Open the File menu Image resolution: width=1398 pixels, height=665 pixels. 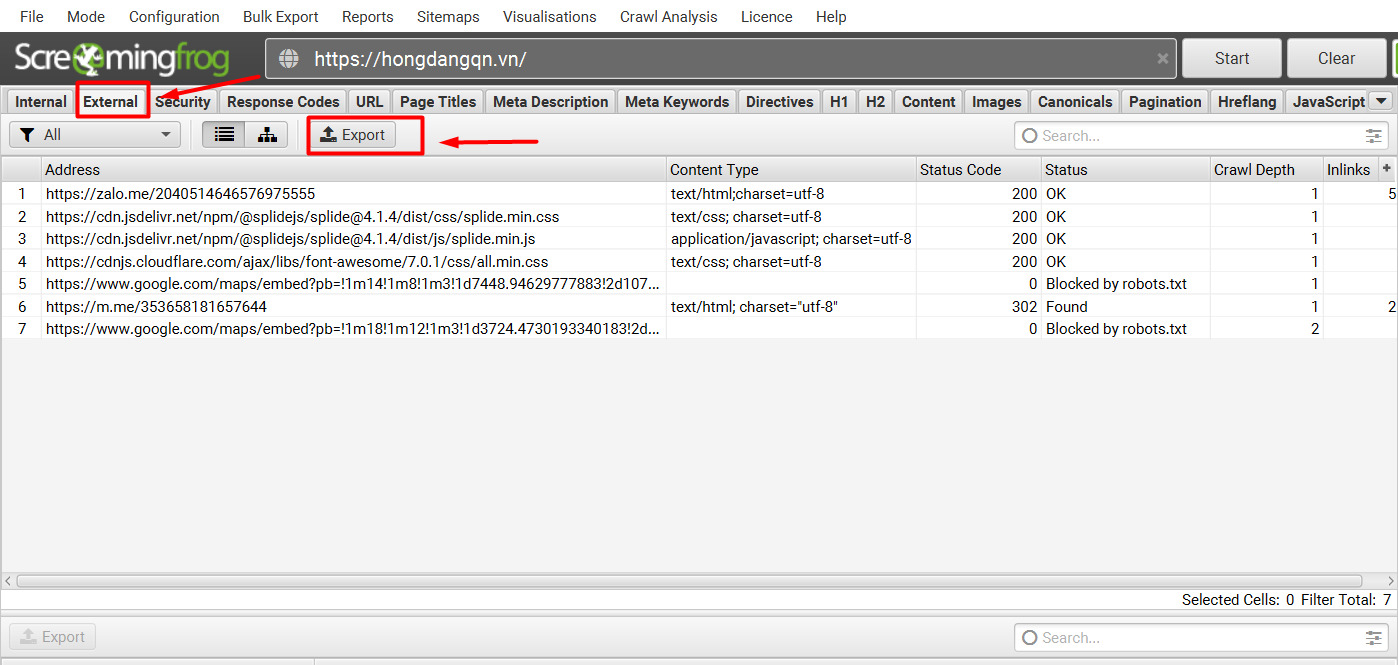tap(32, 17)
